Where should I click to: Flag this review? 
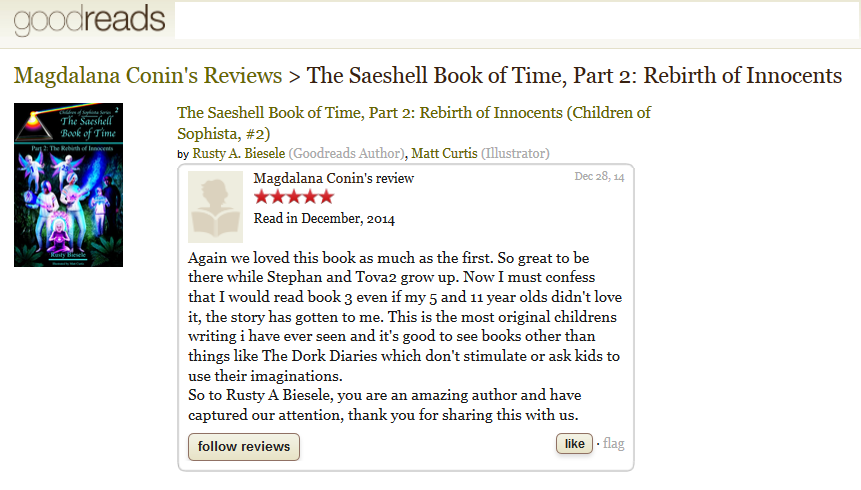613,444
